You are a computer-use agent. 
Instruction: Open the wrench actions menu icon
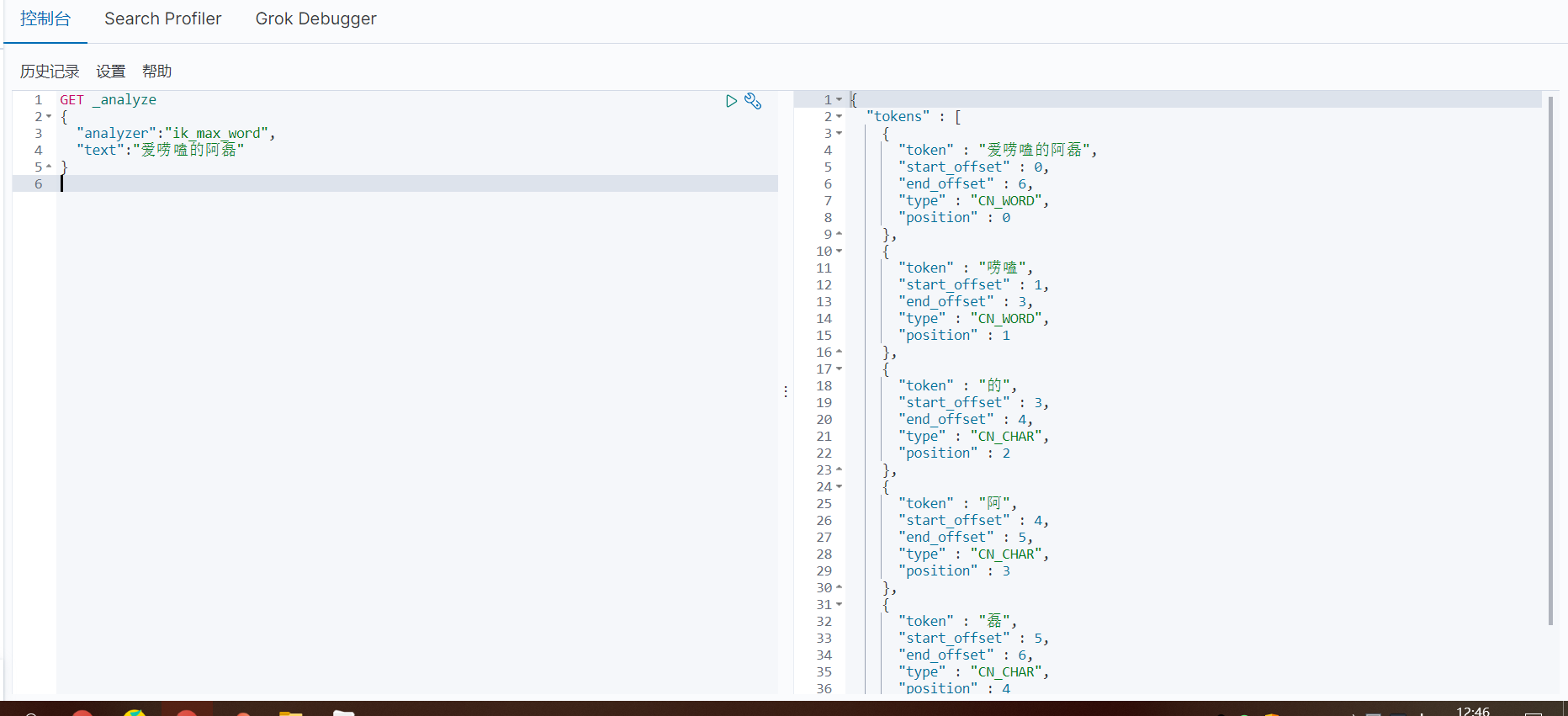click(x=753, y=101)
